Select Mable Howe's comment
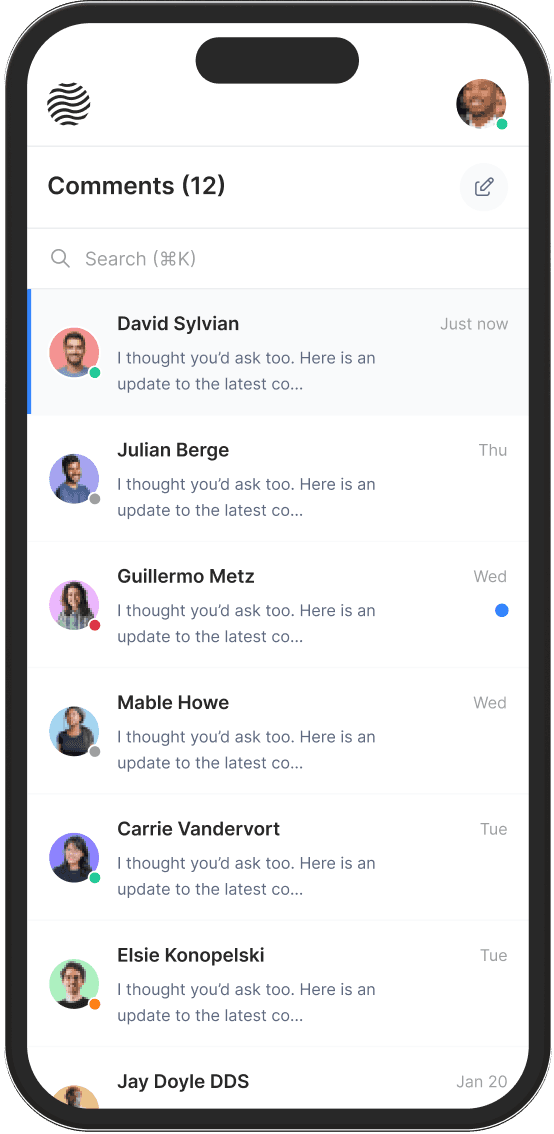This screenshot has height=1134, width=554. (x=278, y=731)
